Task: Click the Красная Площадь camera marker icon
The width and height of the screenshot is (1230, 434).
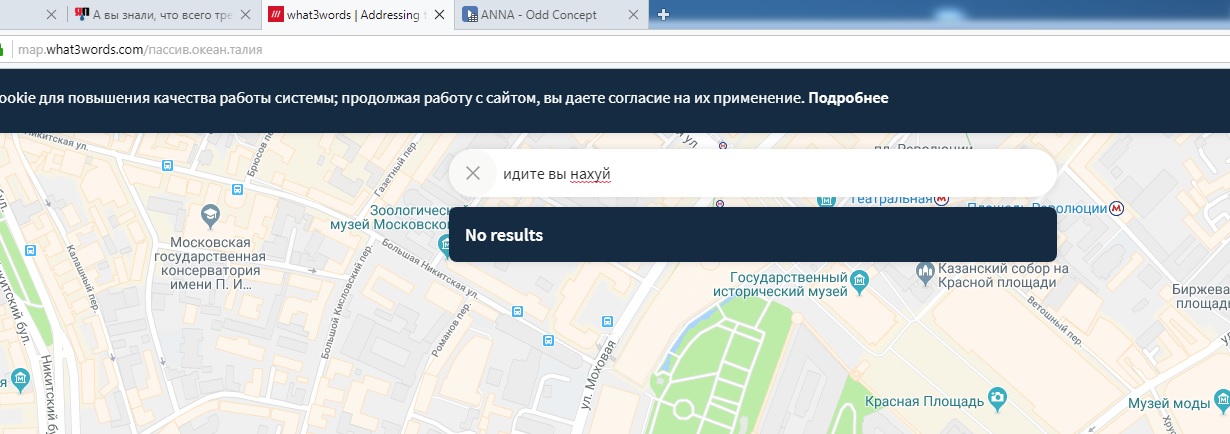Action: pyautogui.click(x=997, y=401)
